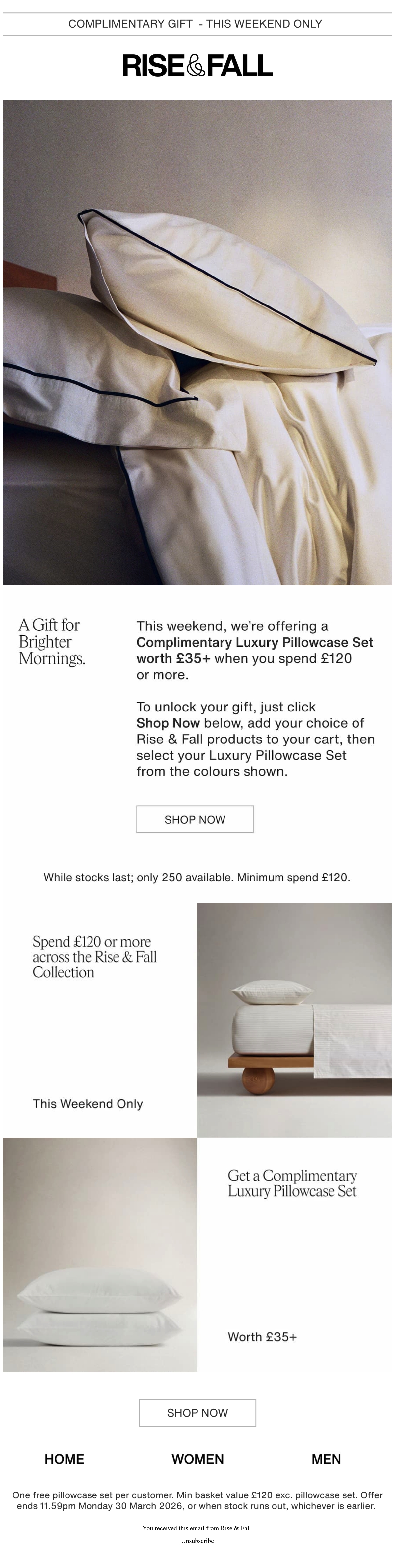Click the 'Worth £35+' text
395x1568 pixels.
(262, 1337)
